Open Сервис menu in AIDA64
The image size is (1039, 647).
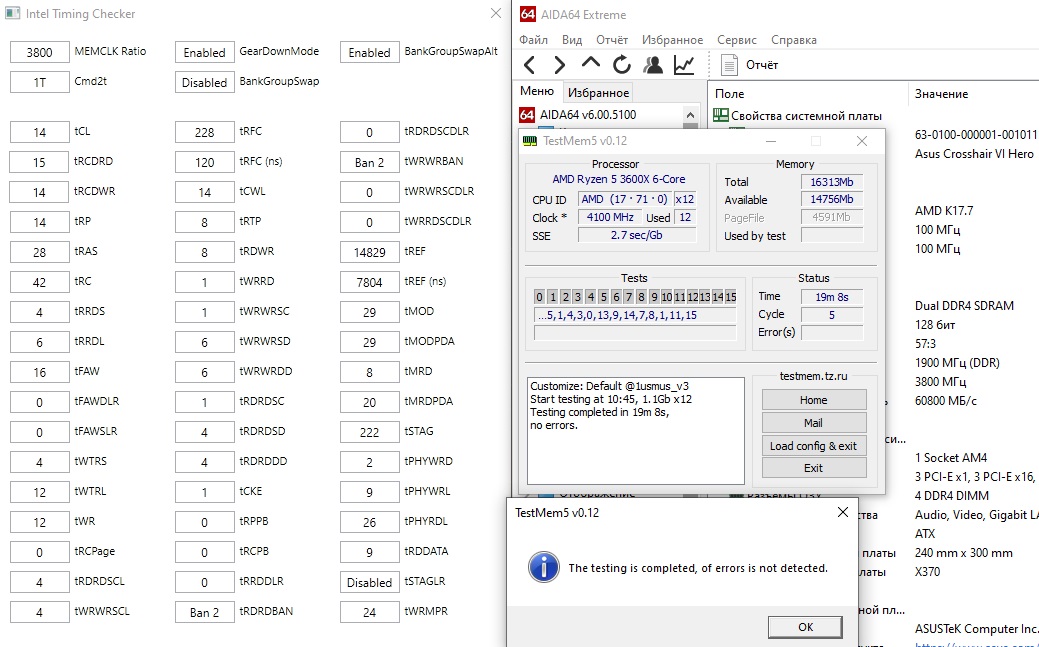click(x=737, y=40)
